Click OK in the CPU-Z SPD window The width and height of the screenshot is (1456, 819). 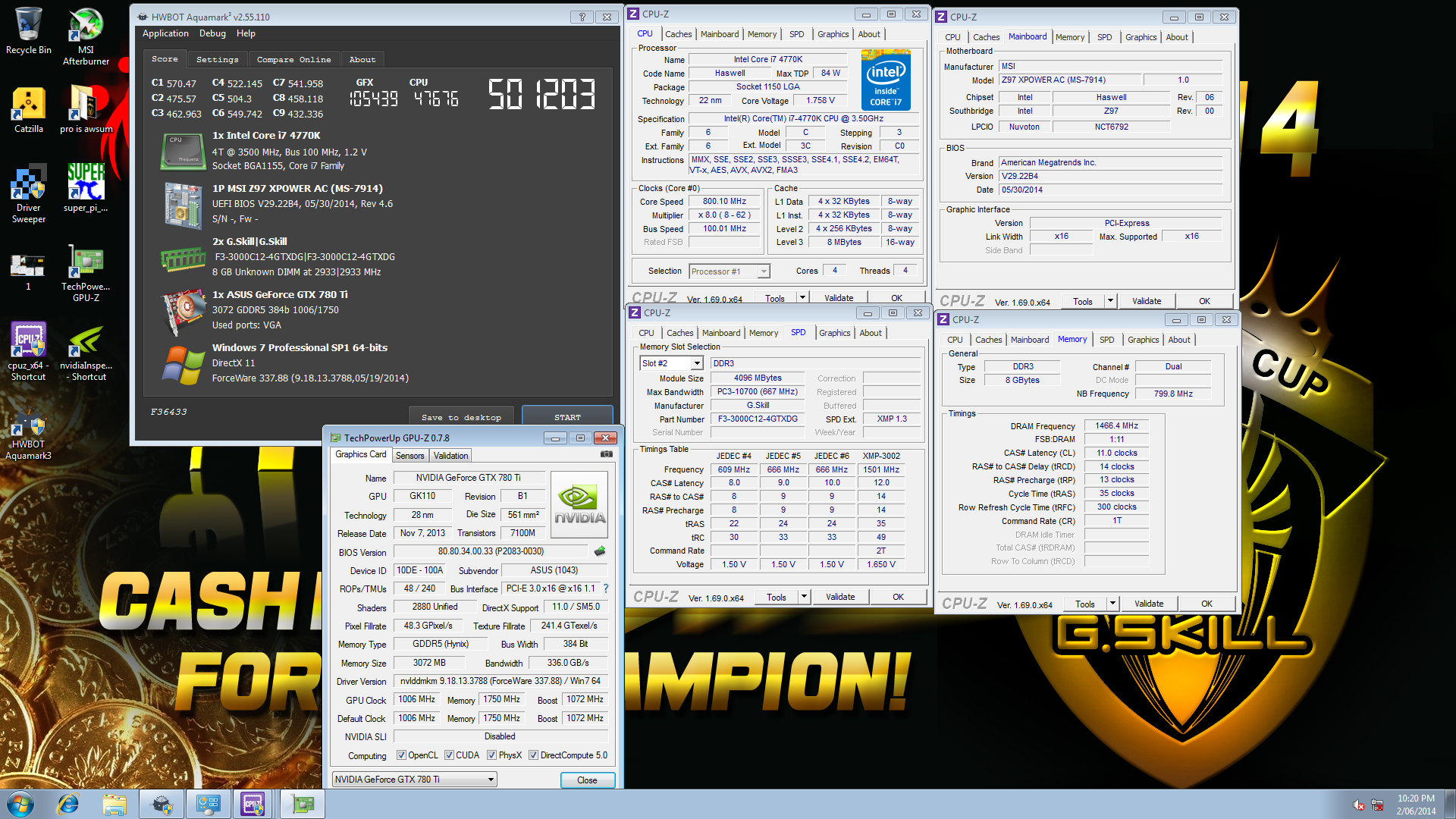898,597
